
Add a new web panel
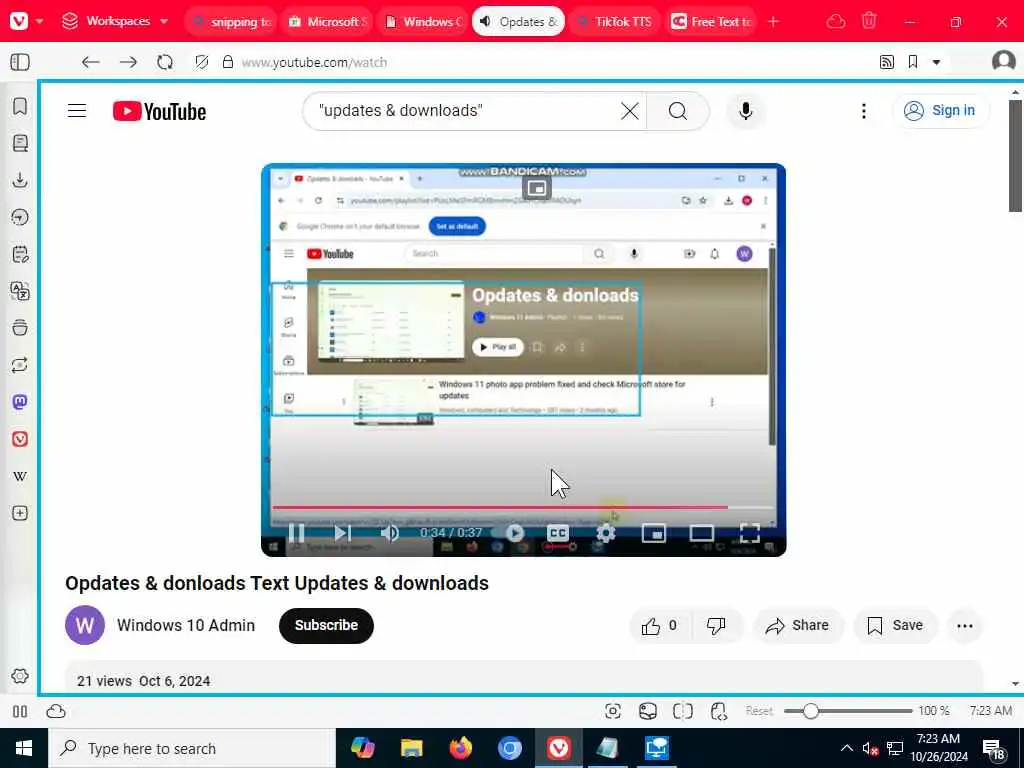(x=20, y=513)
